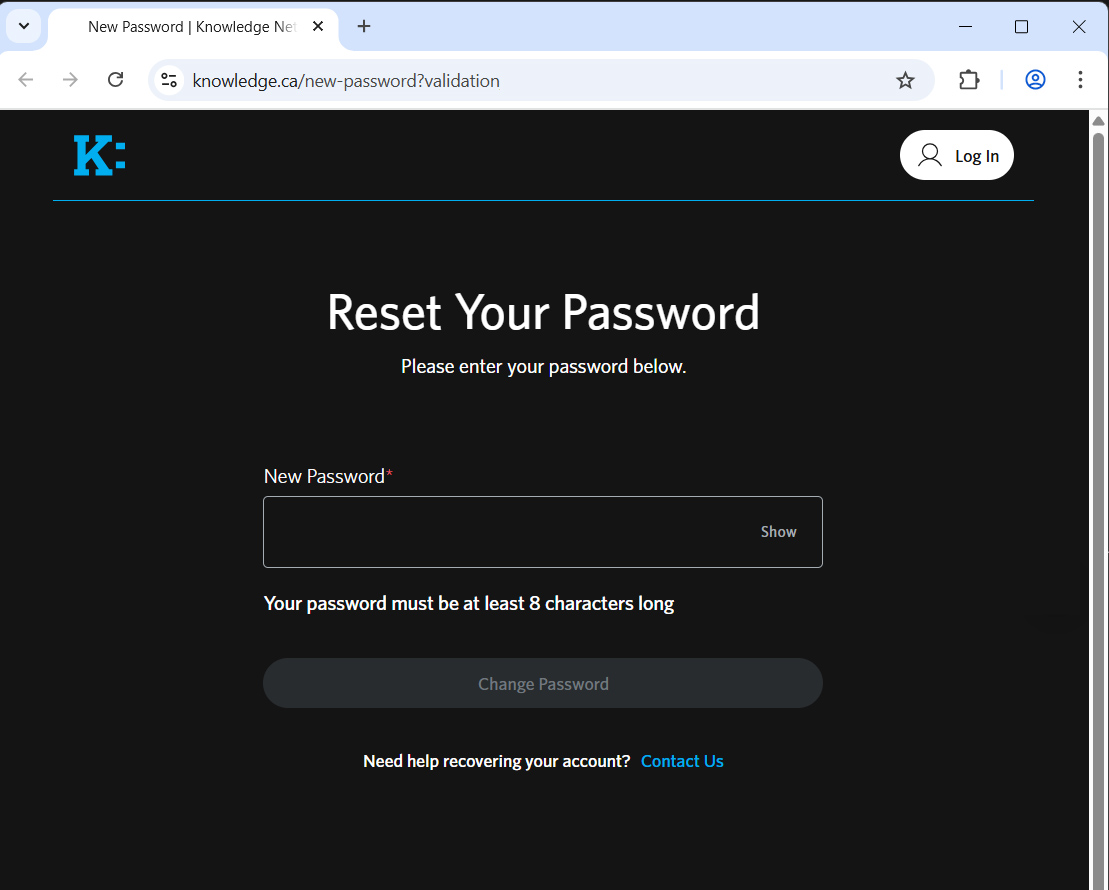Go back using the browser back arrow
This screenshot has height=890, width=1109.
point(26,81)
